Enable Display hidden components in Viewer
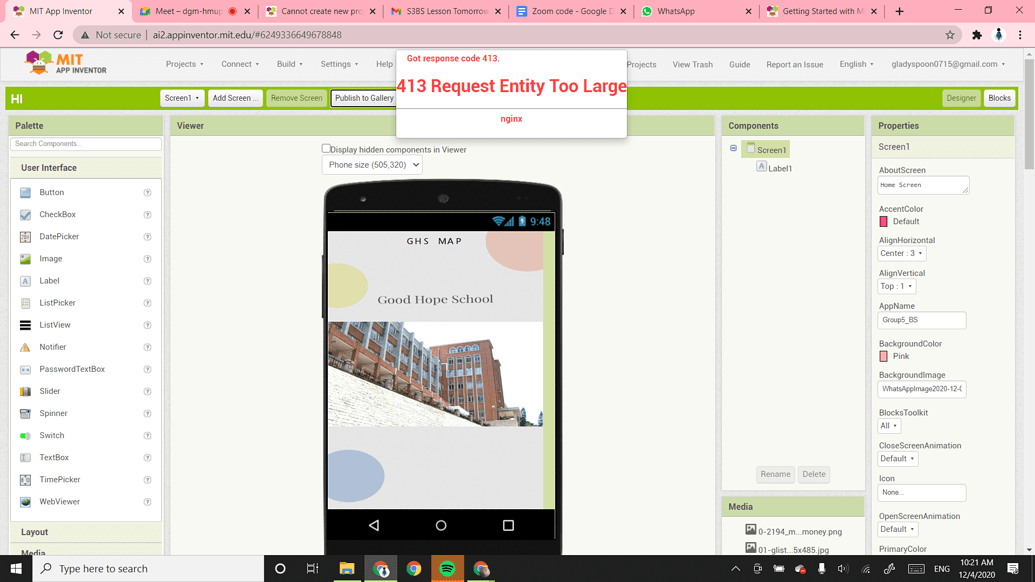Screen dimensions: 1035x582 pyautogui.click(x=326, y=148)
